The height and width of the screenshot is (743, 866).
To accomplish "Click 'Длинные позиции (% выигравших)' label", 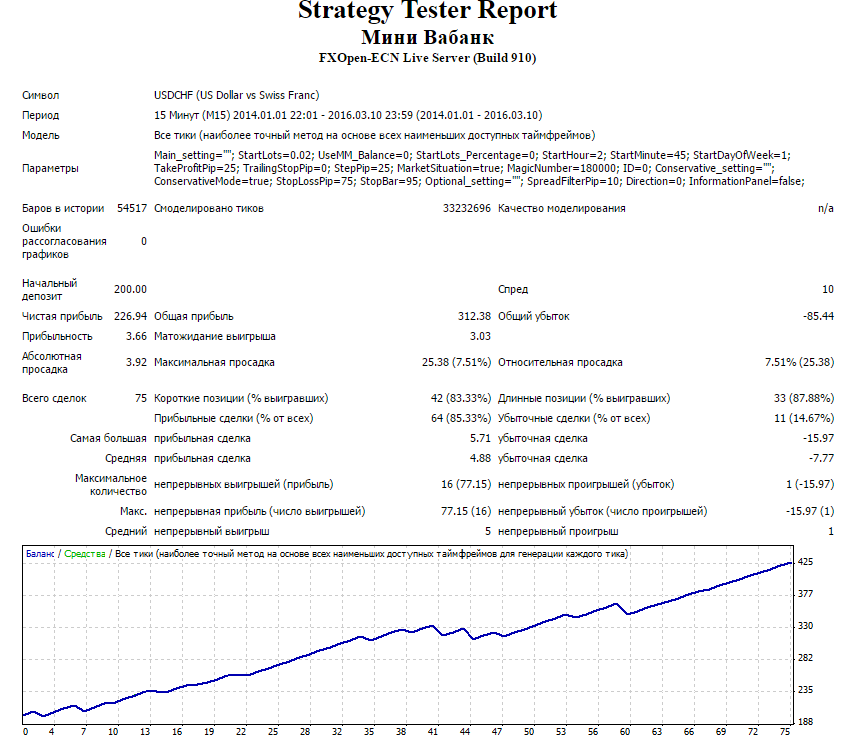I will coord(584,398).
